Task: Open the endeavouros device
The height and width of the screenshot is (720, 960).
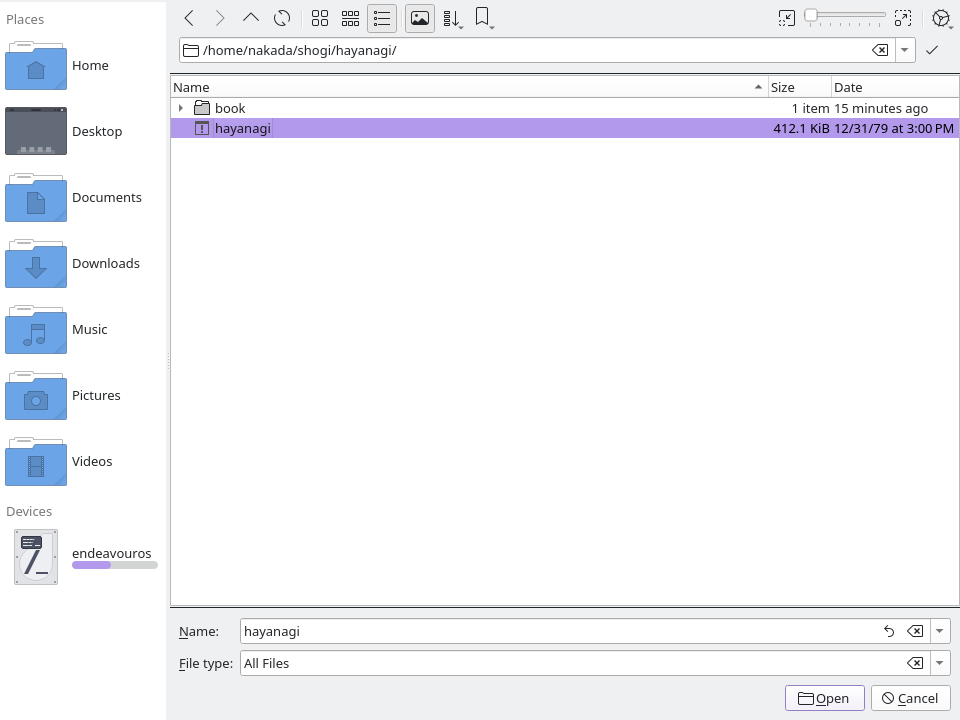Action: (83, 557)
